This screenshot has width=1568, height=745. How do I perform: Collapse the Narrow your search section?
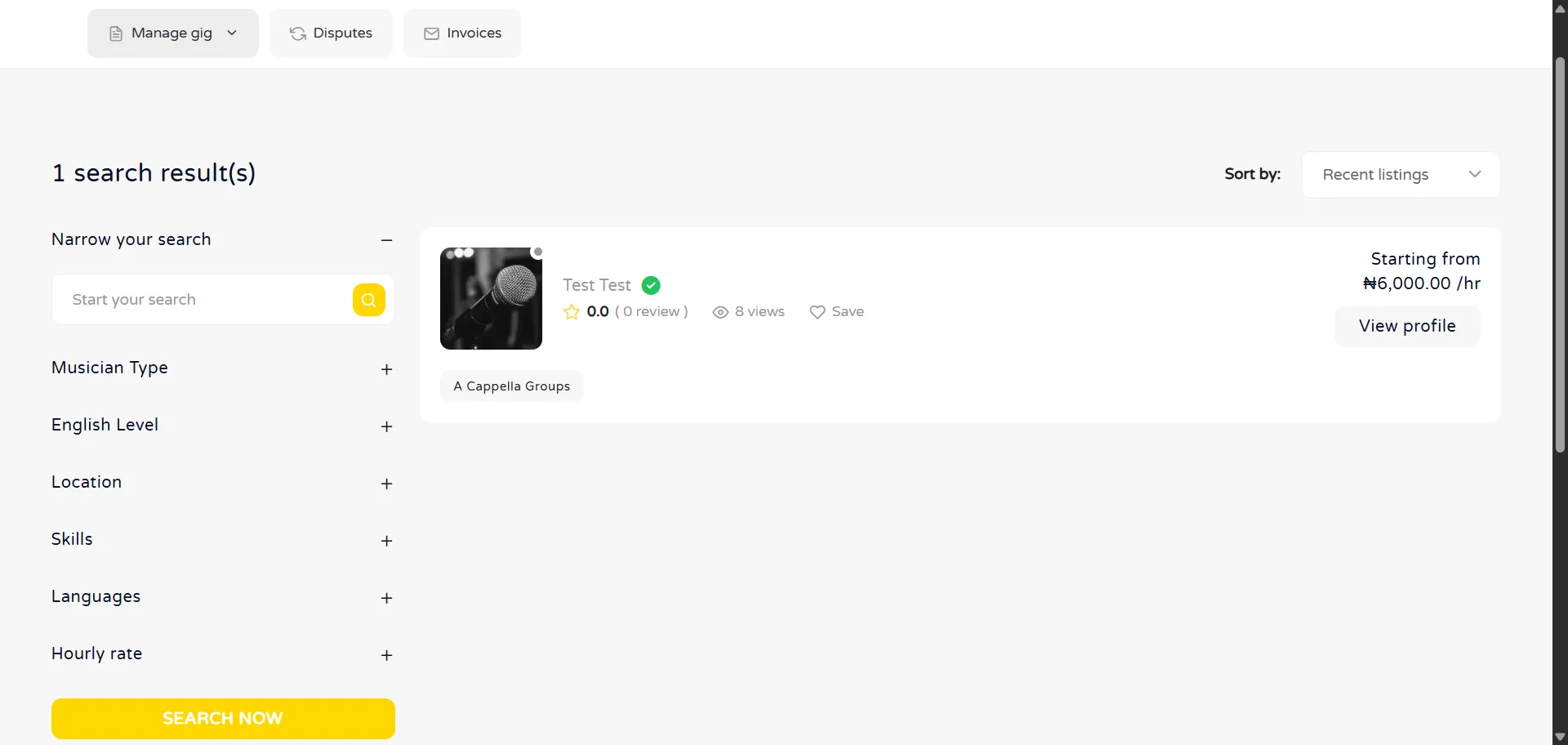pyautogui.click(x=387, y=240)
